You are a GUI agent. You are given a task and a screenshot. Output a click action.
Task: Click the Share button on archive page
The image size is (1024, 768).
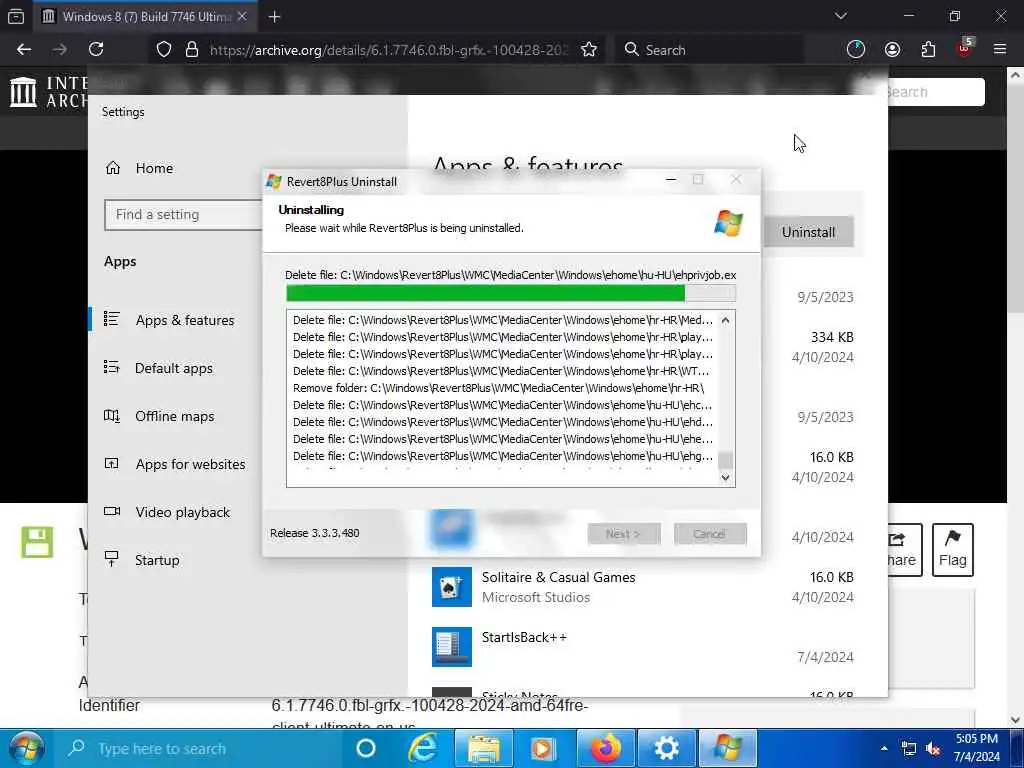(904, 550)
